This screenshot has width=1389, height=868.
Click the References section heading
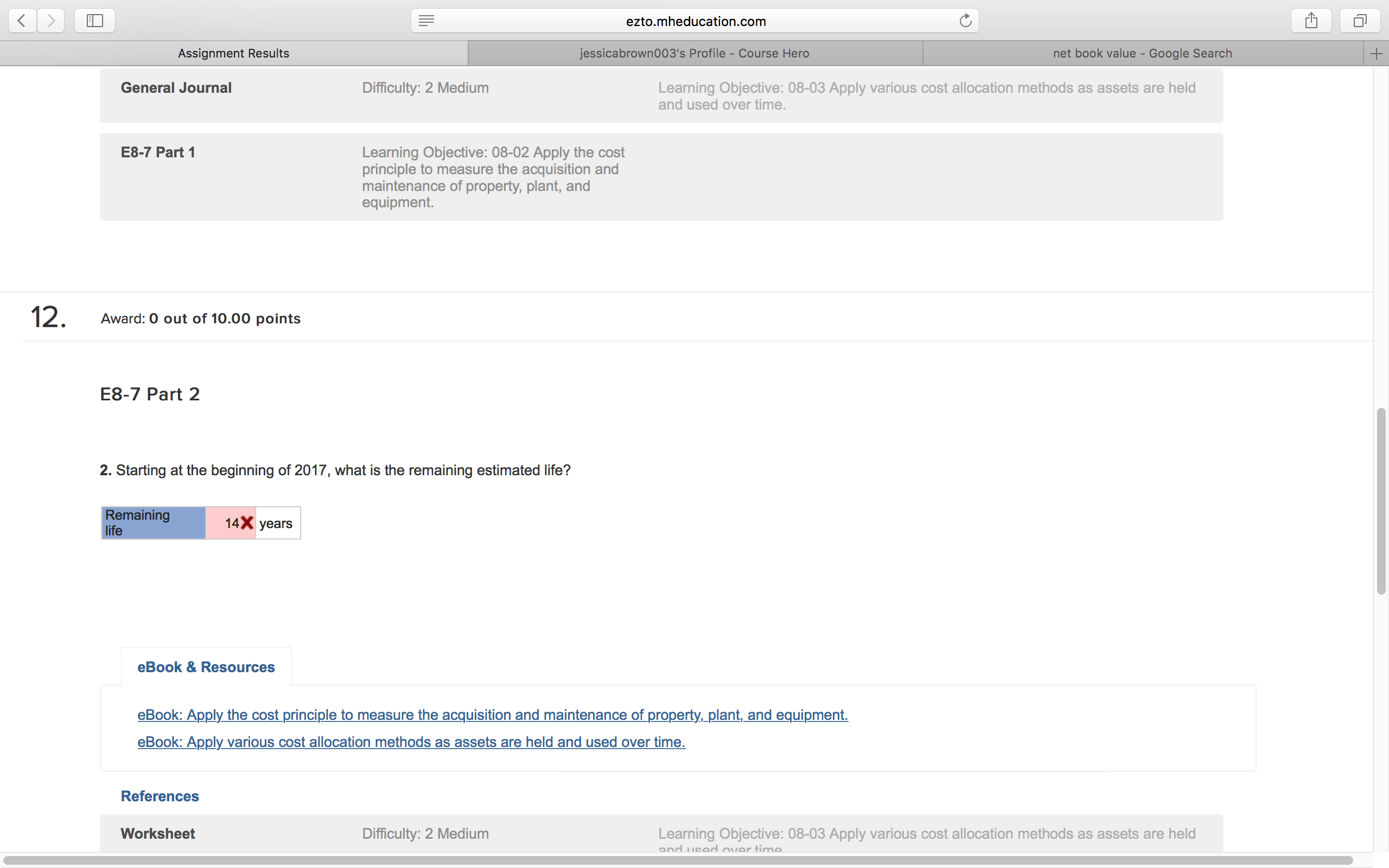tap(160, 796)
